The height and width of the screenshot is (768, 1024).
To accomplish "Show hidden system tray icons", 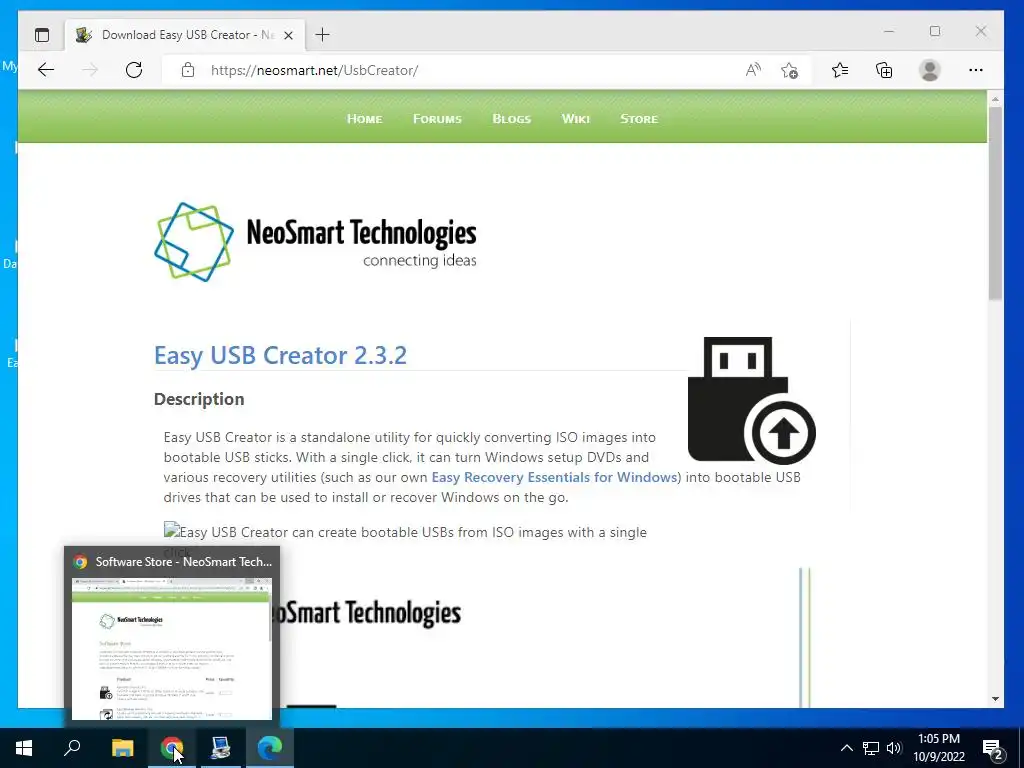I will (846, 748).
